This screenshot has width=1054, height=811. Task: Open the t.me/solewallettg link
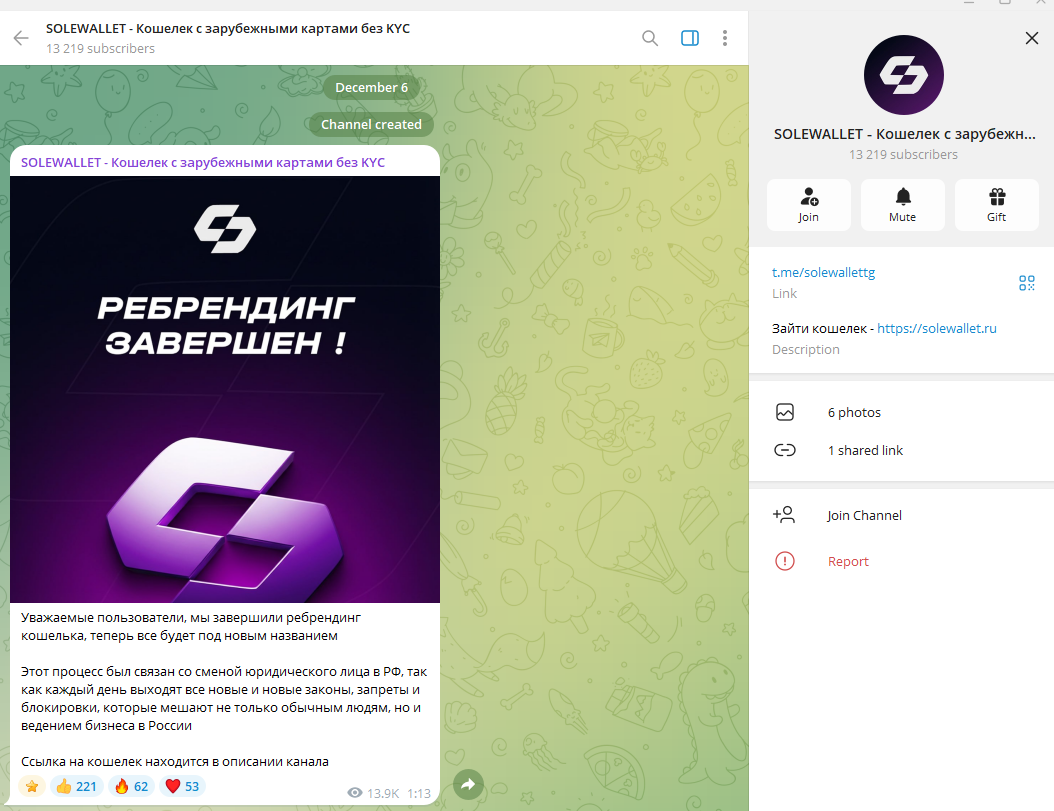823,272
